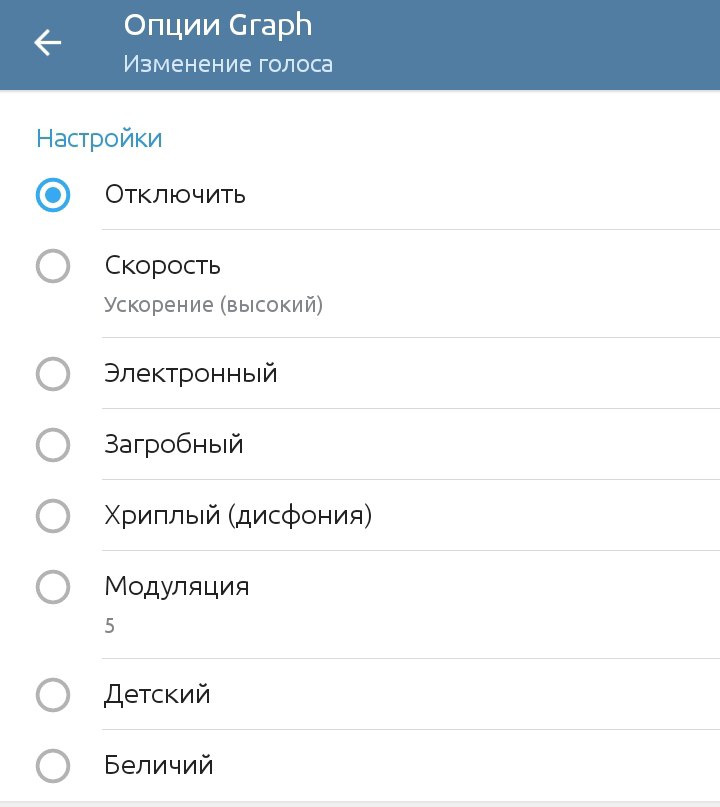720x807 pixels.
Task: Click the Ускорение (высокий) speed value
Action: [x=214, y=305]
